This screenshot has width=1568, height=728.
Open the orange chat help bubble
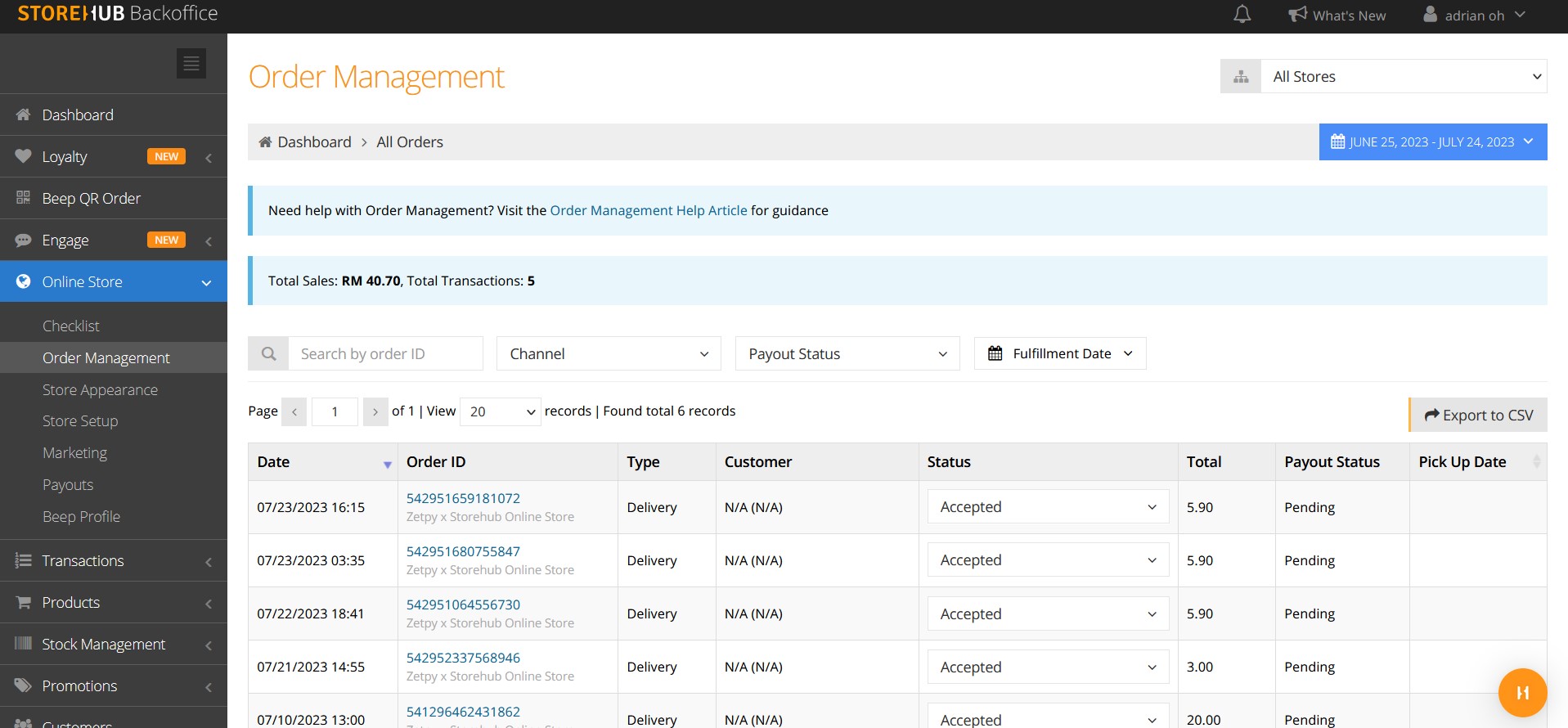[x=1521, y=692]
